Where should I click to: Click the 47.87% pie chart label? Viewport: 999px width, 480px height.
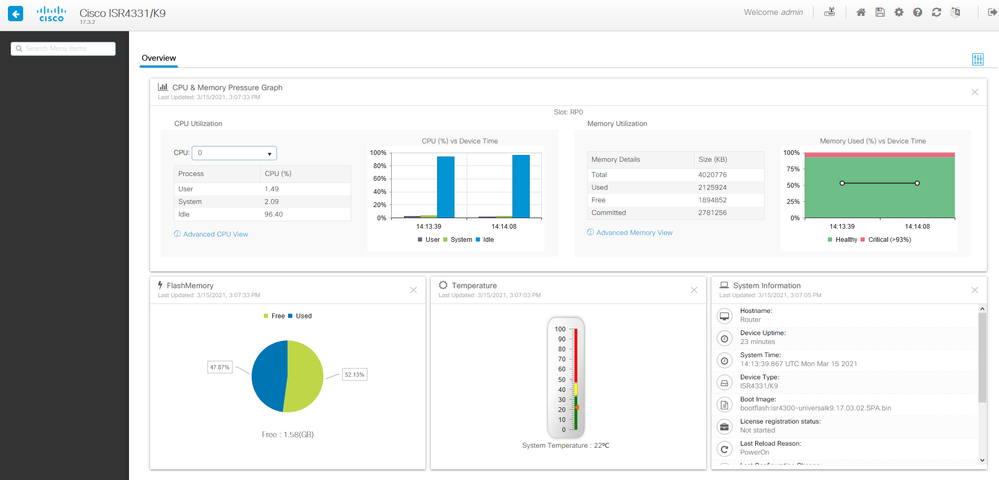[220, 367]
